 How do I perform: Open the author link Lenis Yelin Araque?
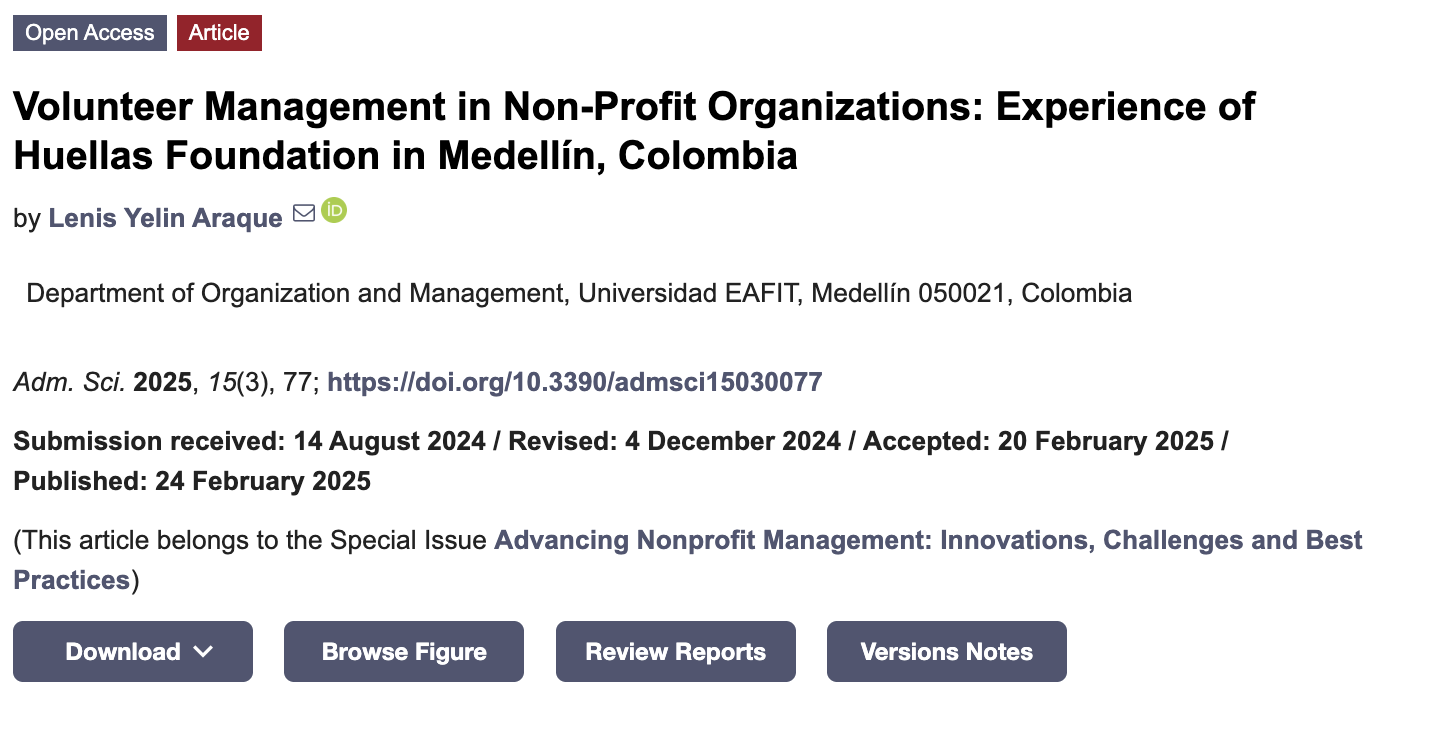165,218
